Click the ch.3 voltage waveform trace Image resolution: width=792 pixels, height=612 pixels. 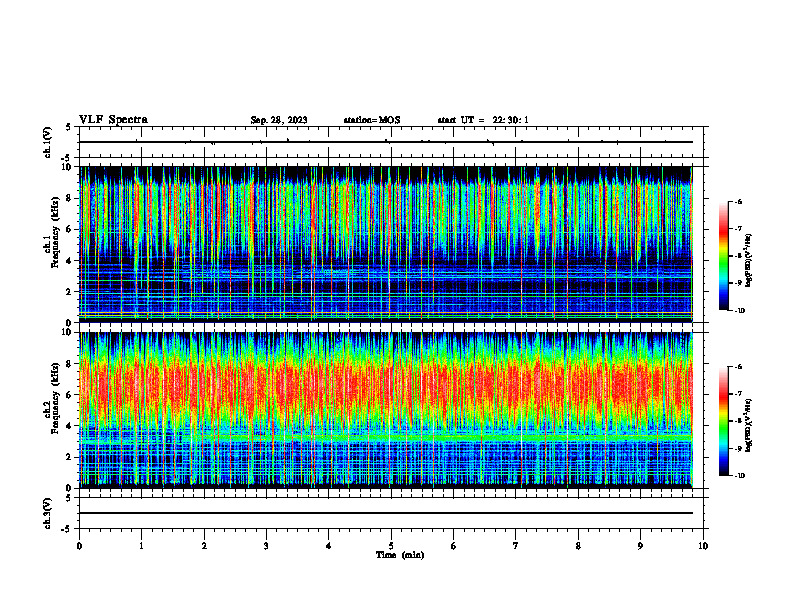click(x=385, y=513)
